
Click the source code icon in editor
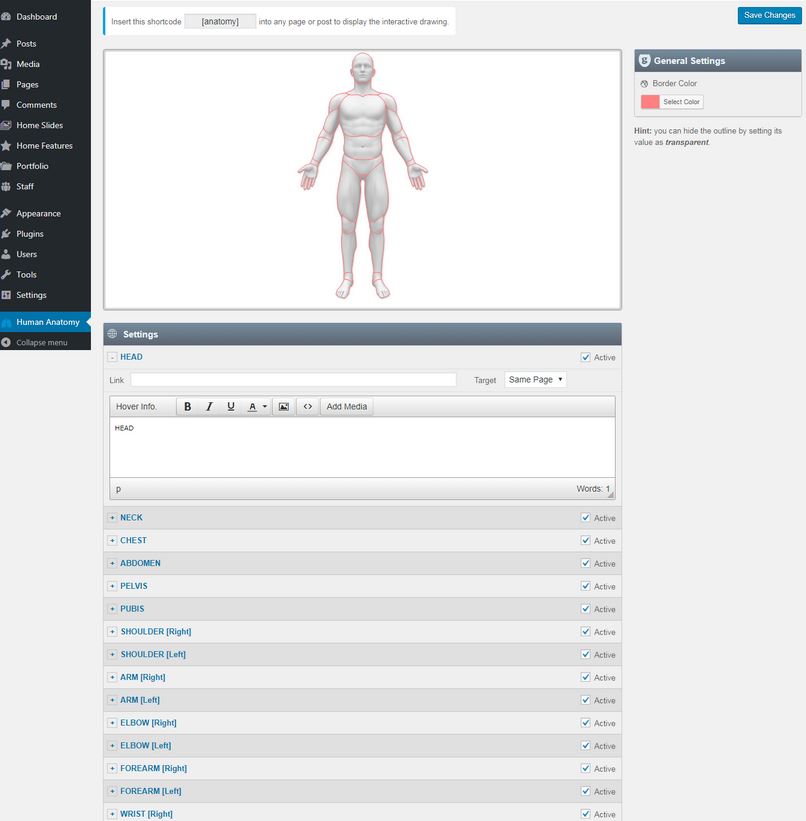pyautogui.click(x=308, y=406)
